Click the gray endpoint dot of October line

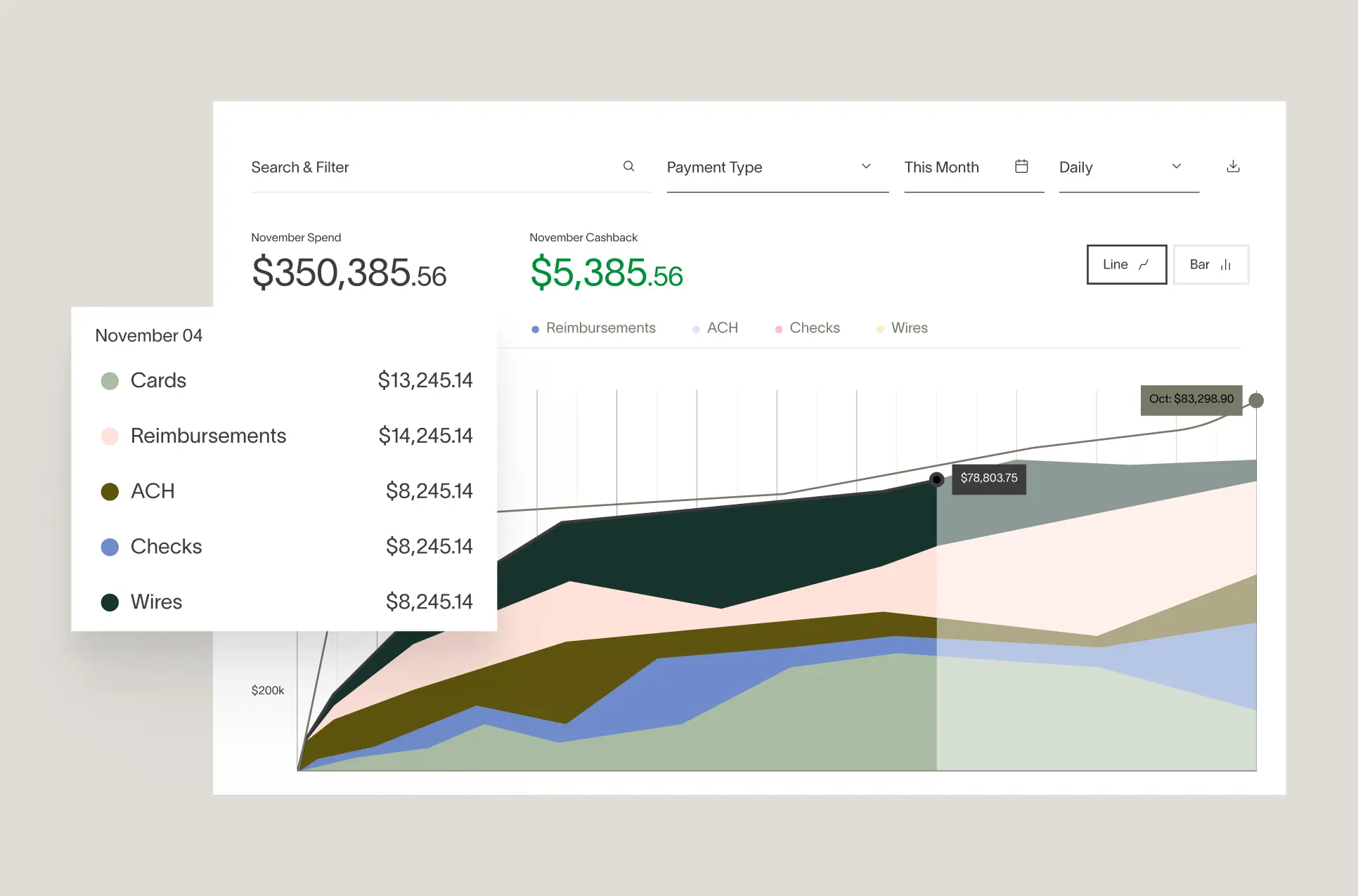(1256, 401)
